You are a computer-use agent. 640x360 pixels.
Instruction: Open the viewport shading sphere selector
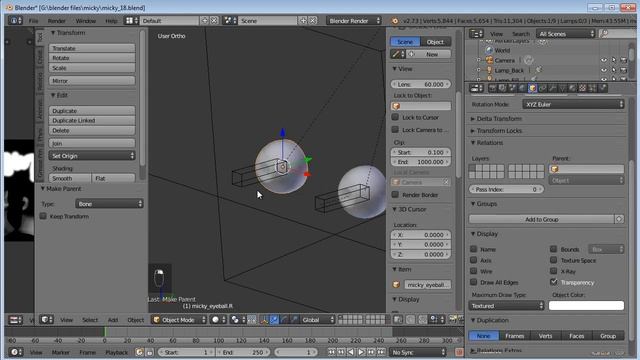[x=218, y=320]
